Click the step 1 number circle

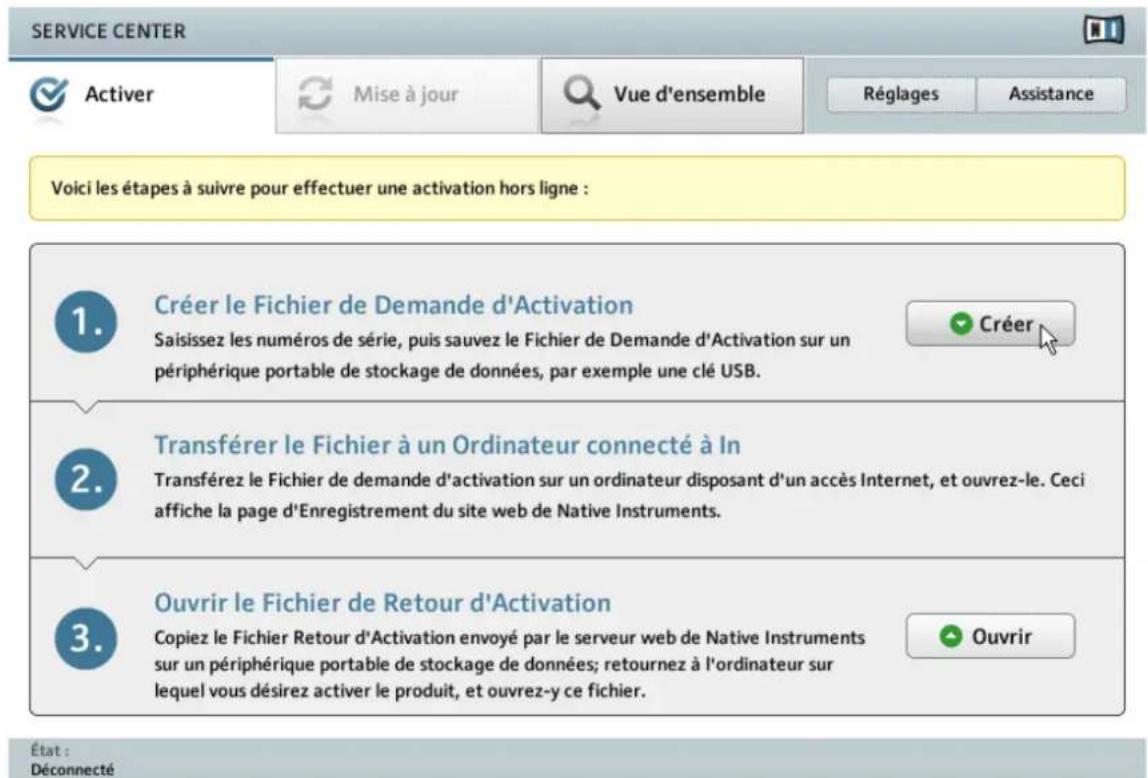tap(86, 322)
